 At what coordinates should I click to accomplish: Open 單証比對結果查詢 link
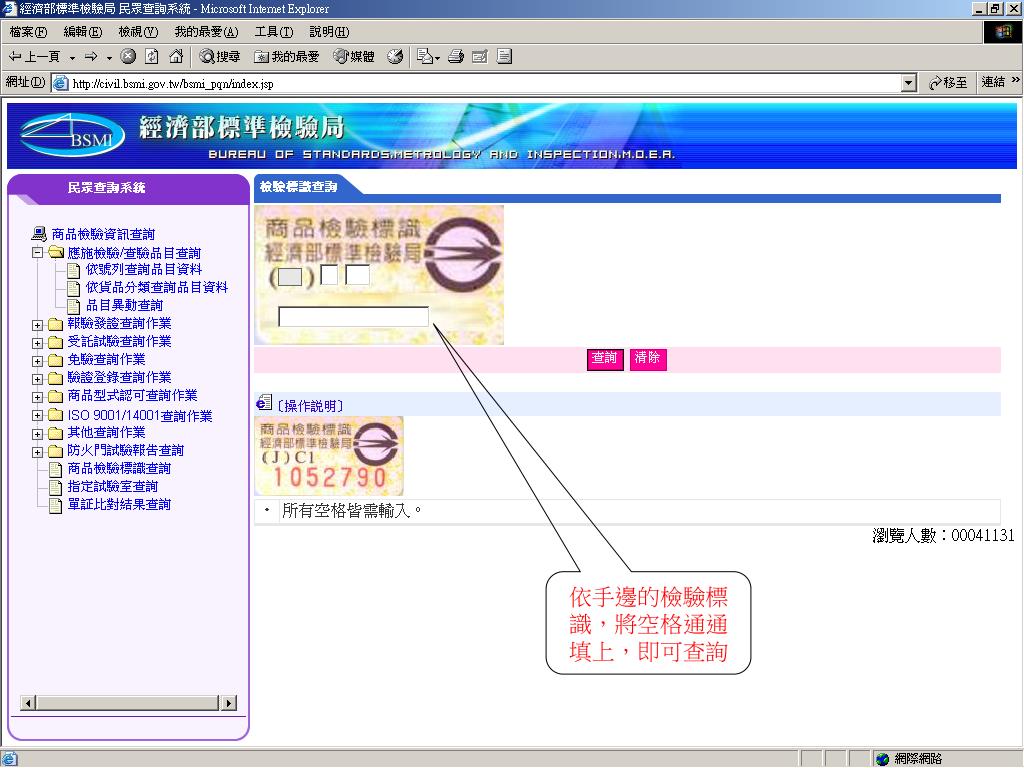pos(119,504)
